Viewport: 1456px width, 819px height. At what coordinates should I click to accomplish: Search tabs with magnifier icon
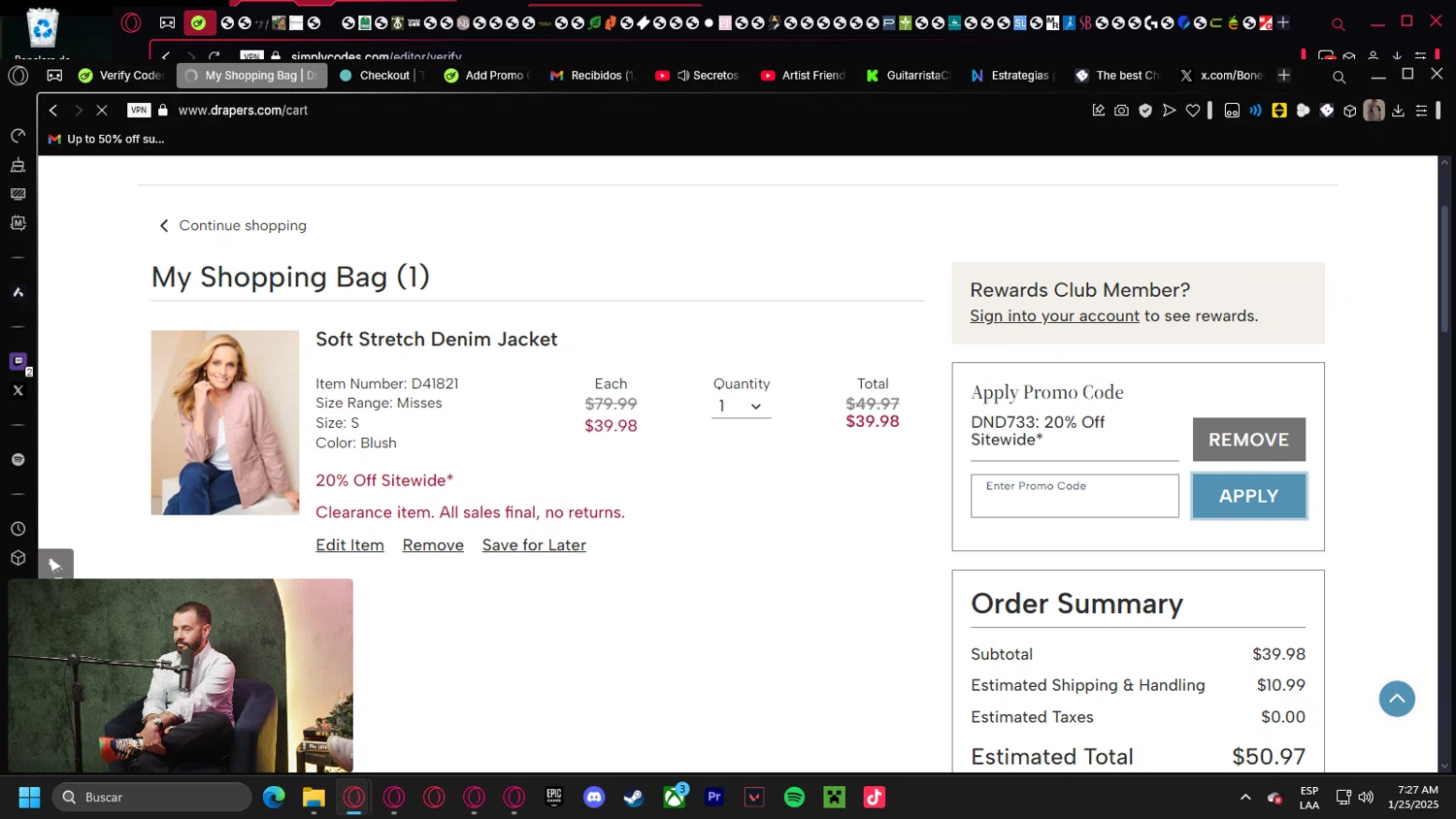(x=1339, y=76)
